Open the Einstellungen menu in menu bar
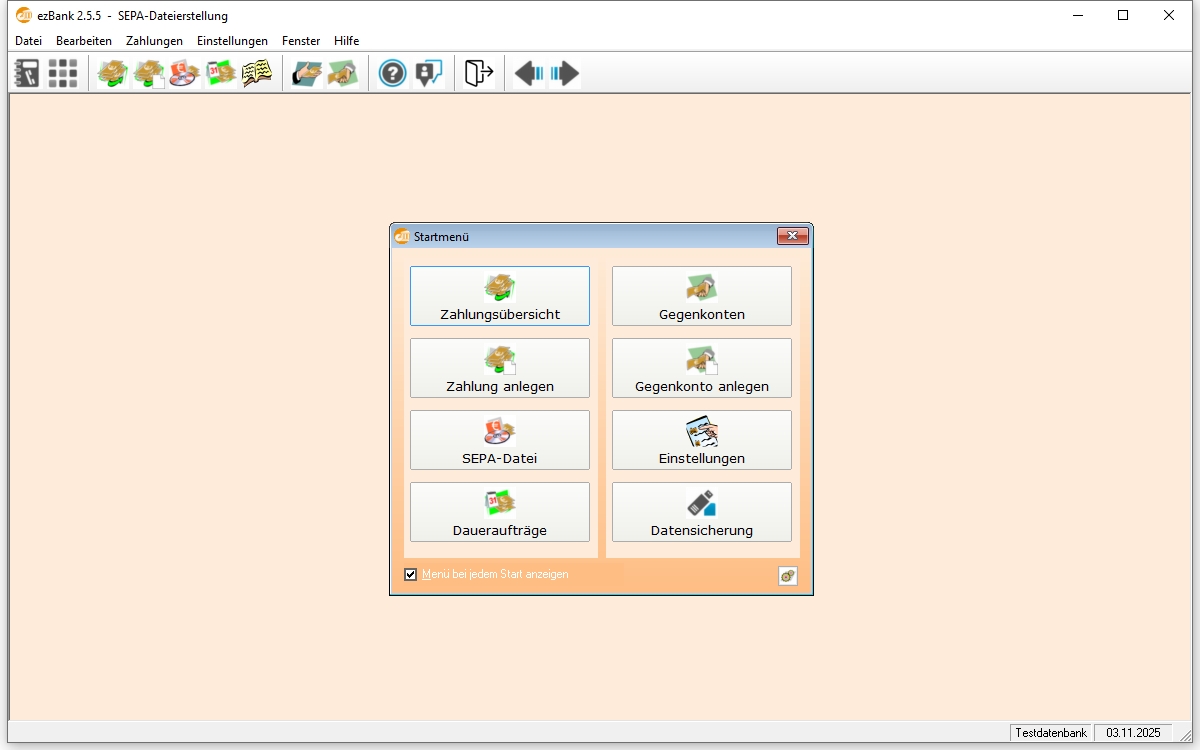This screenshot has width=1200, height=750. tap(232, 41)
